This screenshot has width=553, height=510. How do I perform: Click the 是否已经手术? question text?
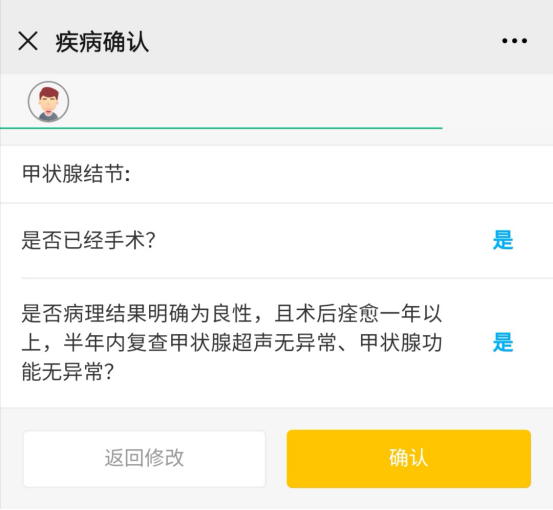pyautogui.click(x=88, y=240)
